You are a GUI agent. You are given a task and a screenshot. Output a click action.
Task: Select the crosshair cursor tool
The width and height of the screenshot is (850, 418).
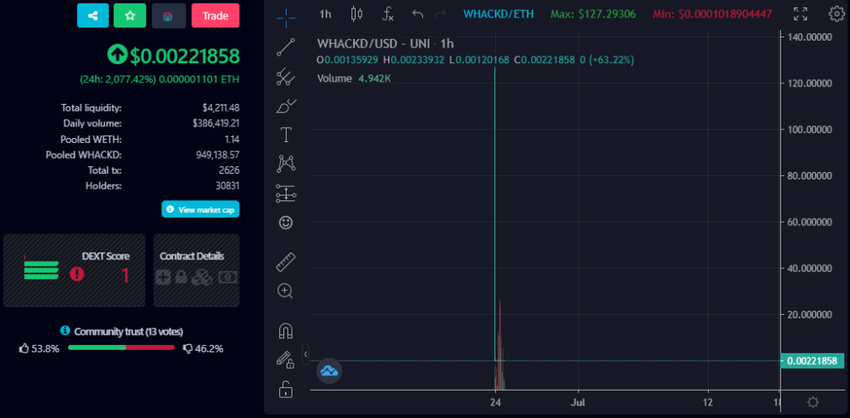pos(286,17)
